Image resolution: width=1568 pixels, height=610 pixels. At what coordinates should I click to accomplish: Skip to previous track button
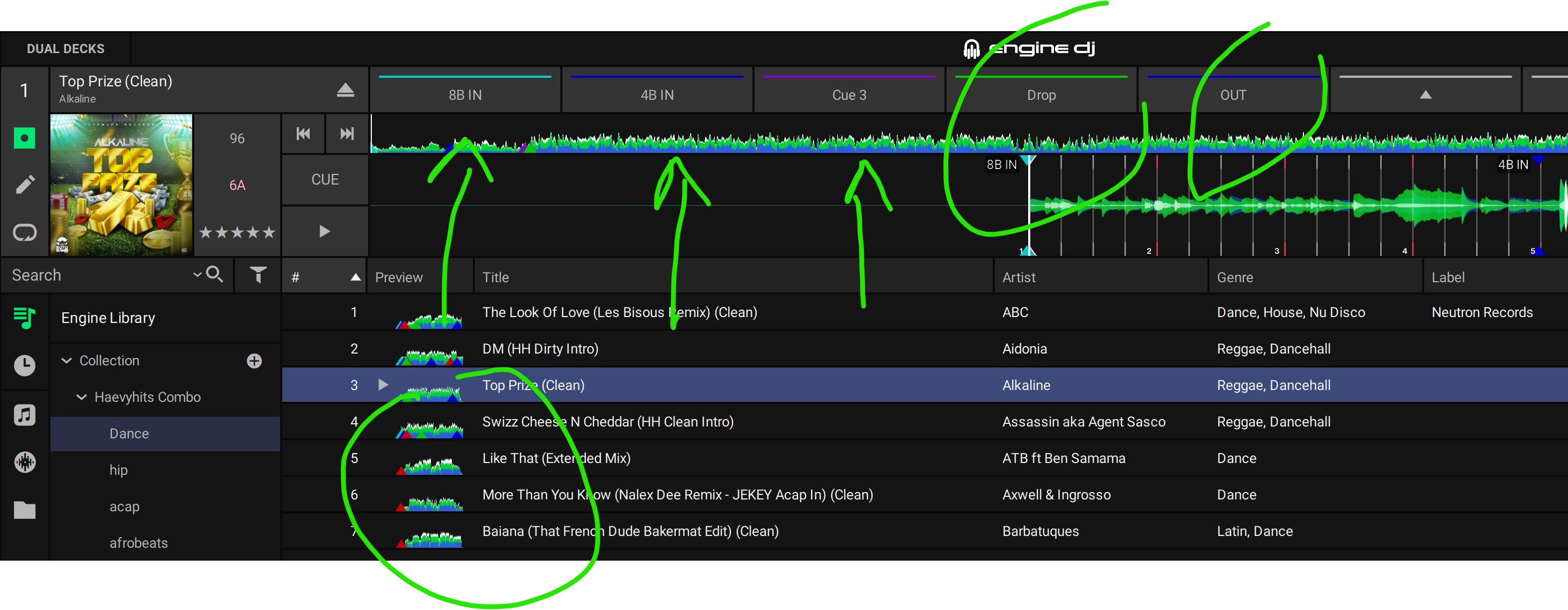[303, 134]
